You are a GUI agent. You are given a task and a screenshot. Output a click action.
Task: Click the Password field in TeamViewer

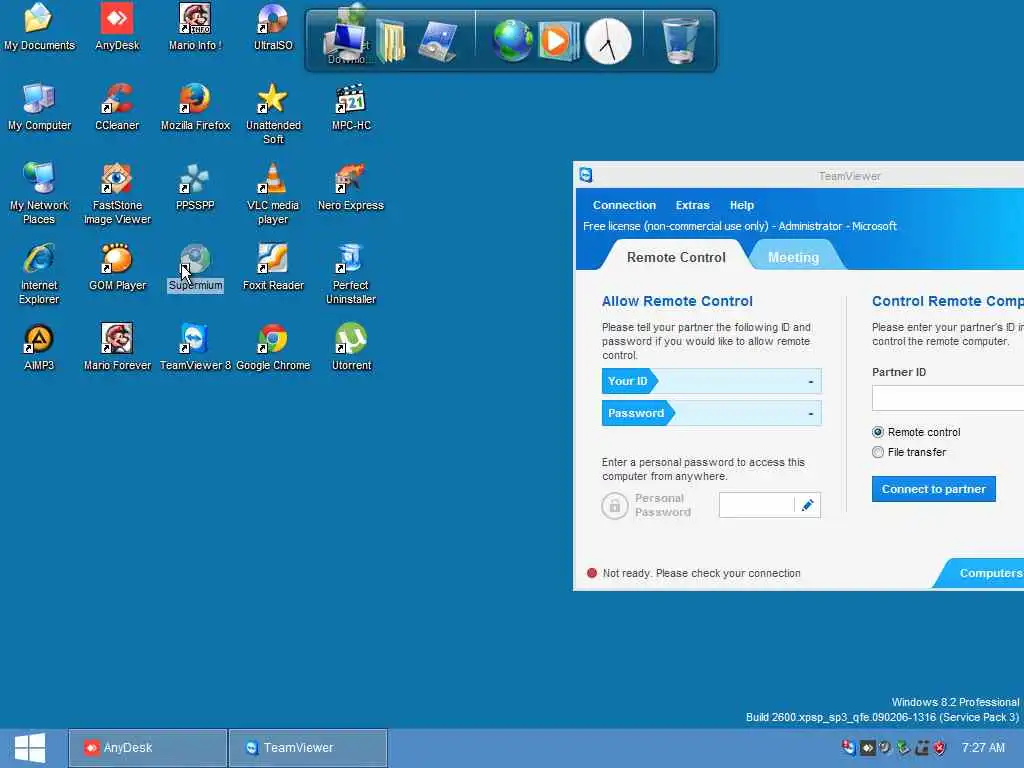click(711, 413)
